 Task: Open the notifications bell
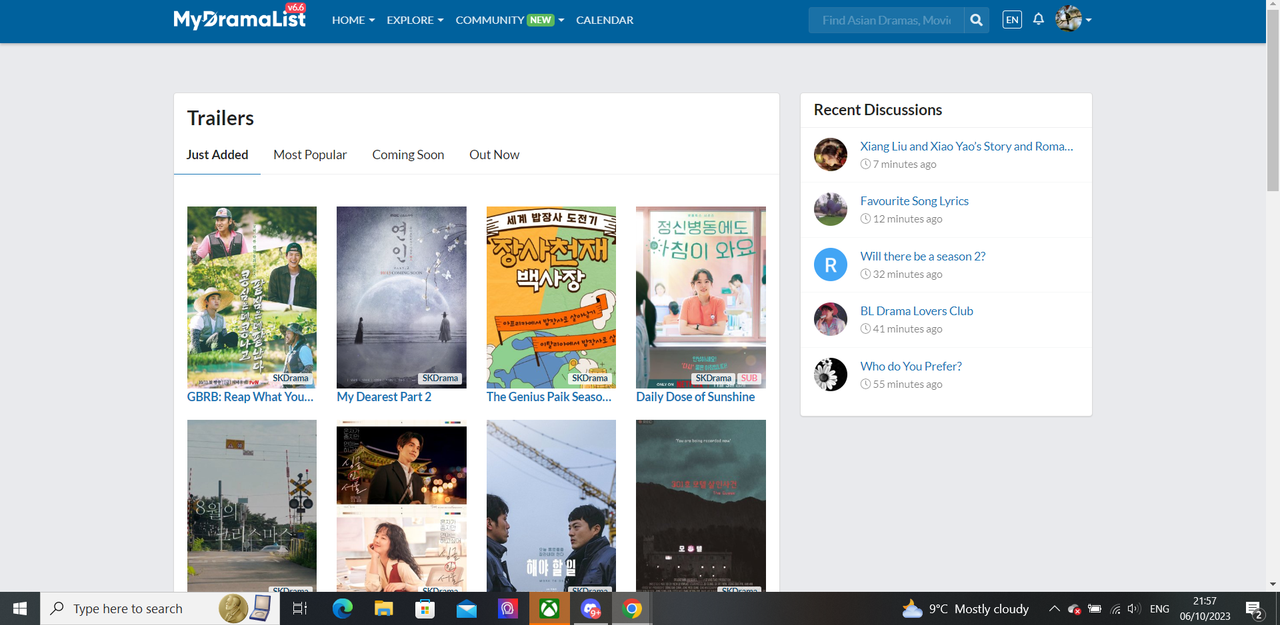coord(1039,20)
